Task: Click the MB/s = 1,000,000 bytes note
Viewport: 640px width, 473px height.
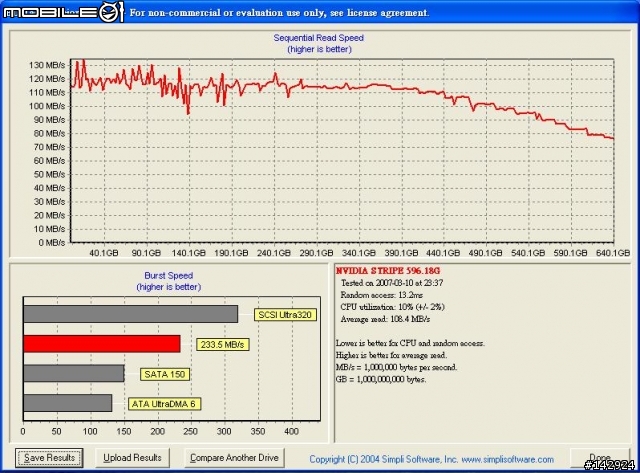Action: pos(396,367)
